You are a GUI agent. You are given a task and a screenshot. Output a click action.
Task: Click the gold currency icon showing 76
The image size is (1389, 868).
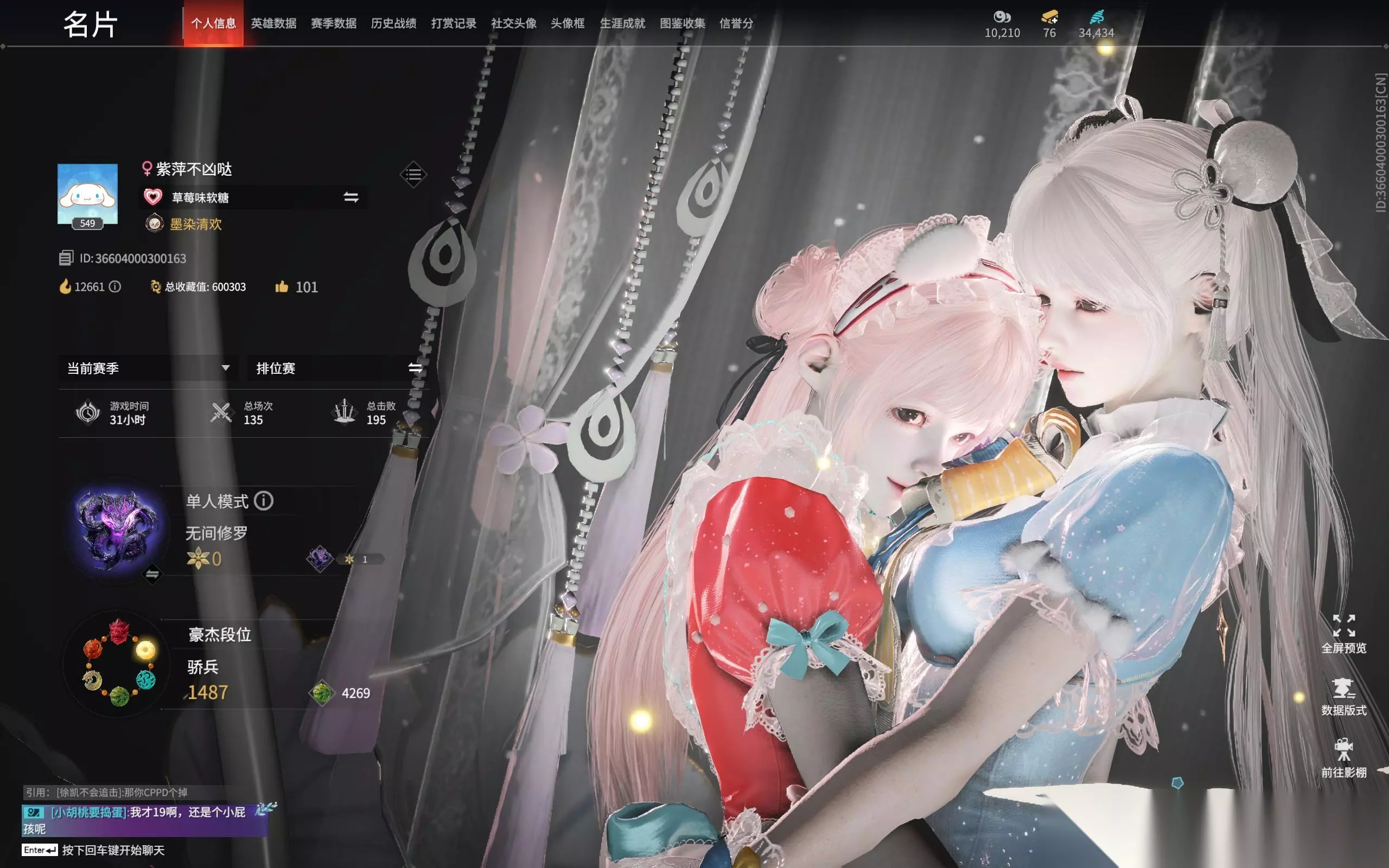(1049, 16)
